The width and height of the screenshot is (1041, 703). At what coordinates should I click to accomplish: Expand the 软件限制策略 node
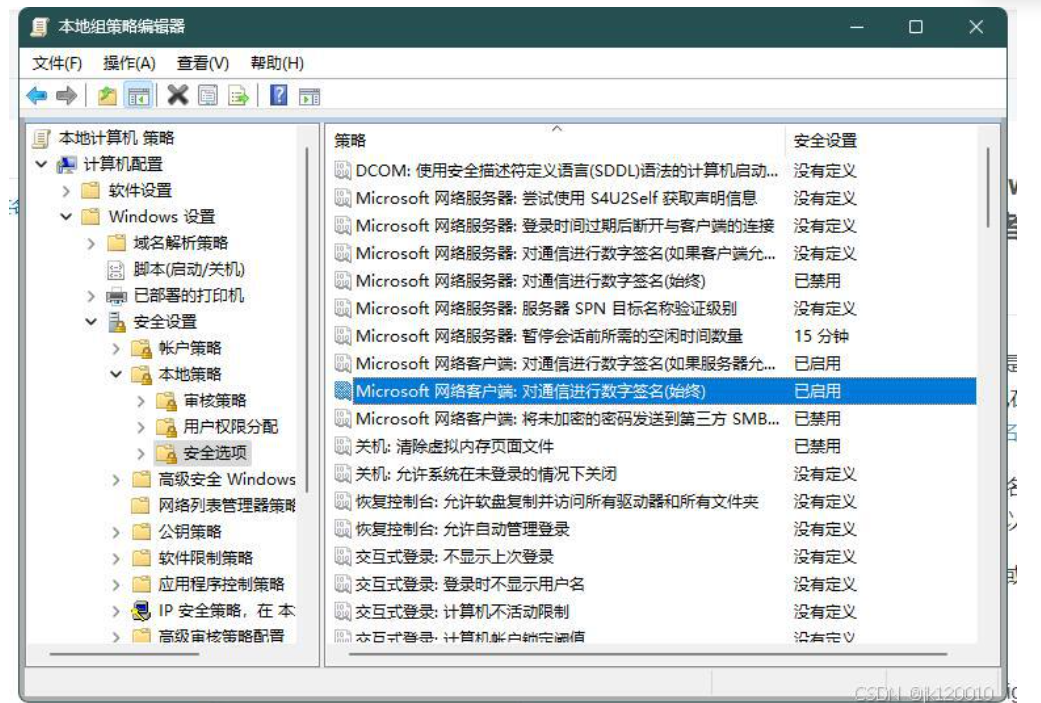coord(116,558)
